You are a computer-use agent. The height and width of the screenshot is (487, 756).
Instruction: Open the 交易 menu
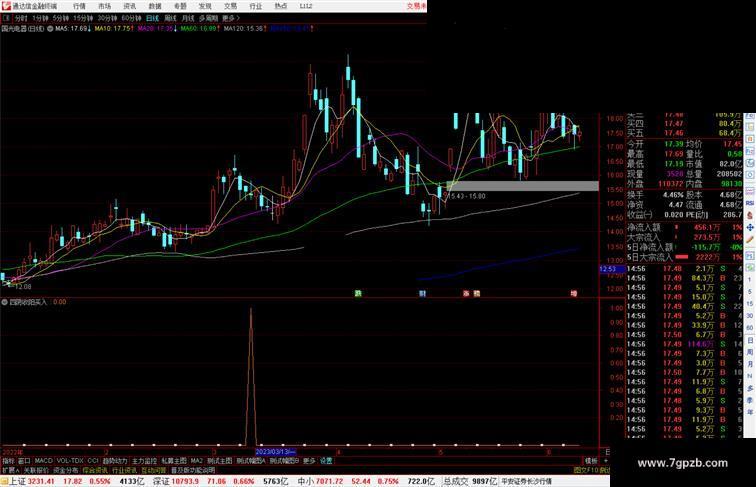[x=230, y=6]
